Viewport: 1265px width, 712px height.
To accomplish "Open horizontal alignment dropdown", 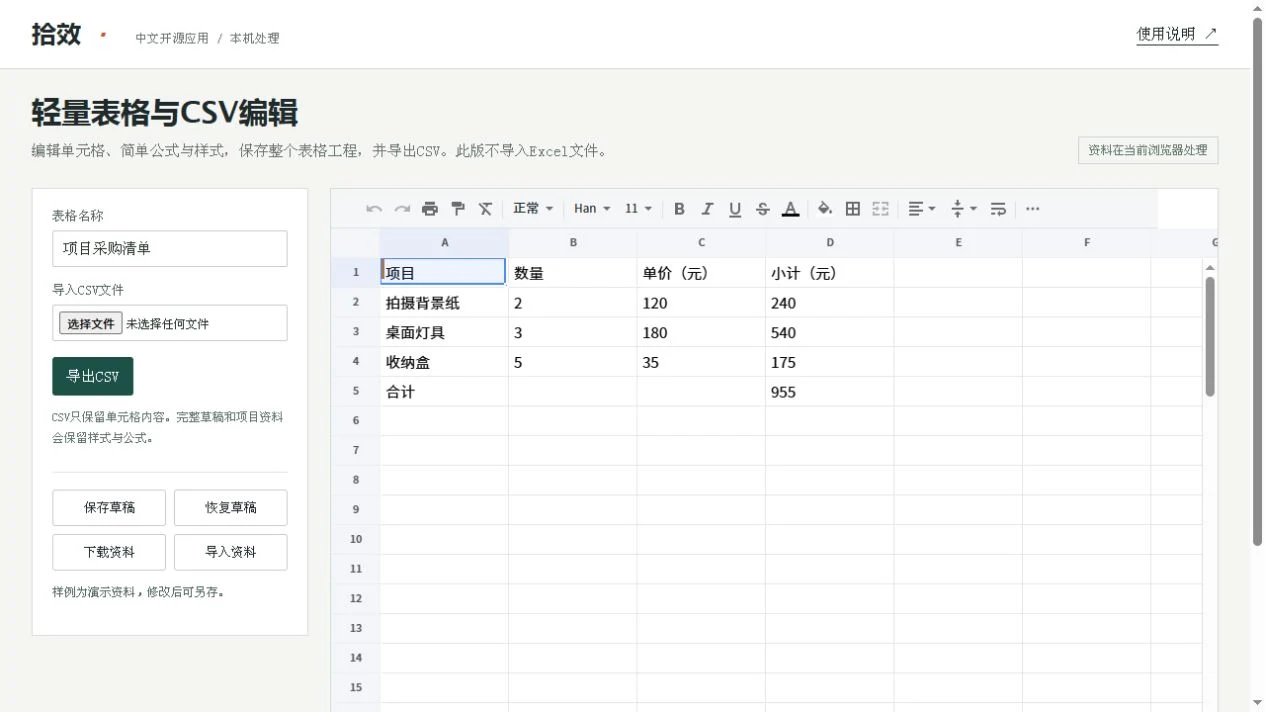I will coord(922,209).
